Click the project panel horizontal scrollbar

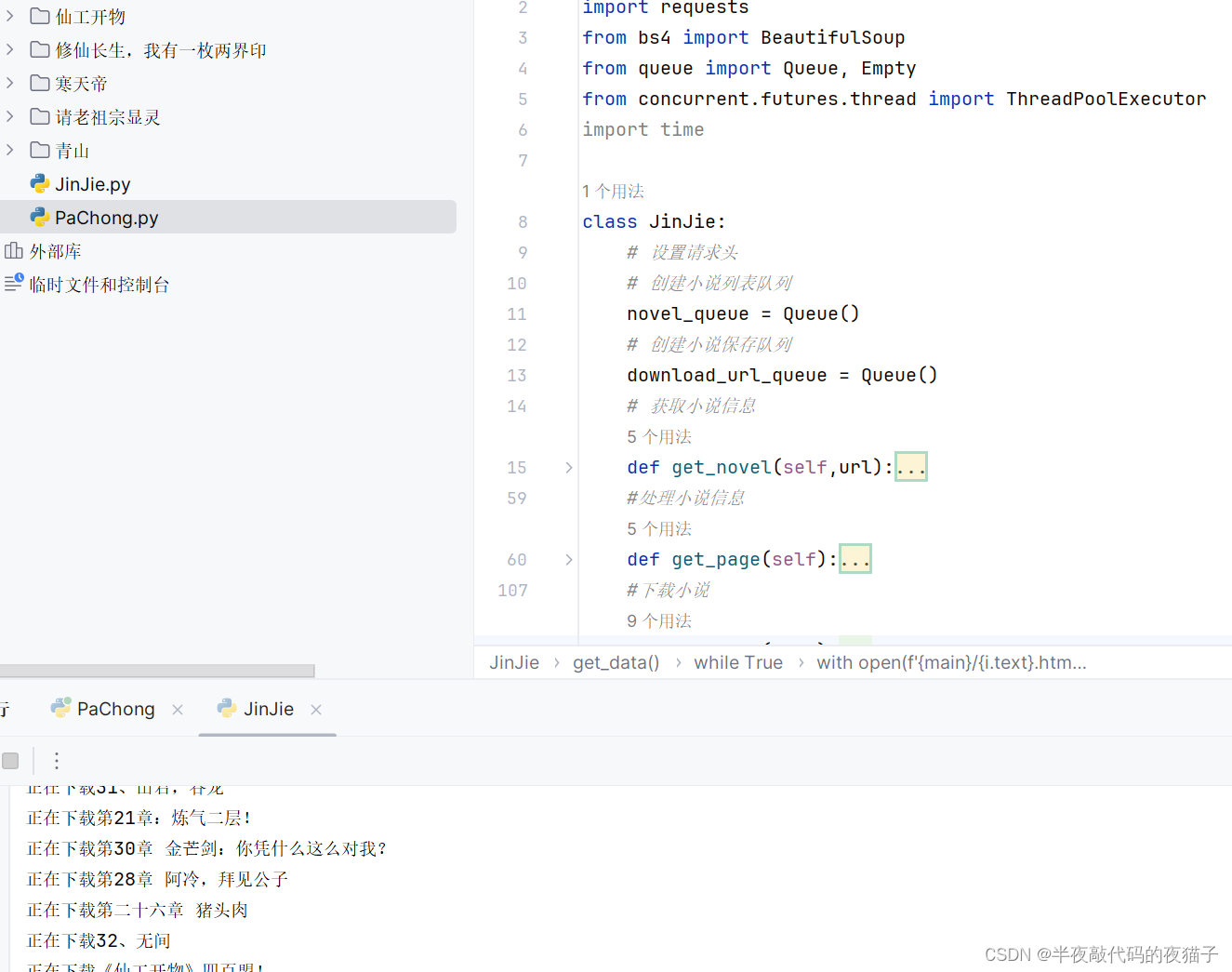point(157,671)
